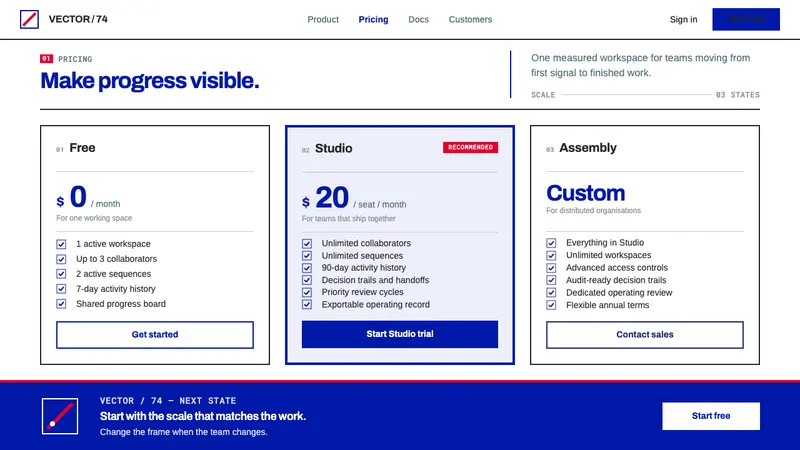Click 'Shared progress board' feature text
This screenshot has width=800, height=450.
[121, 304]
